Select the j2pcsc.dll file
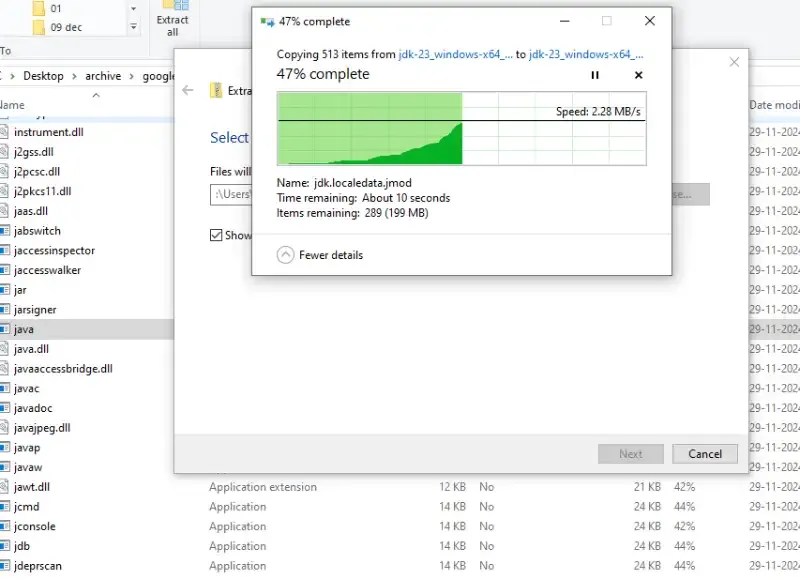Screen dimensions: 800x579 tap(37, 171)
